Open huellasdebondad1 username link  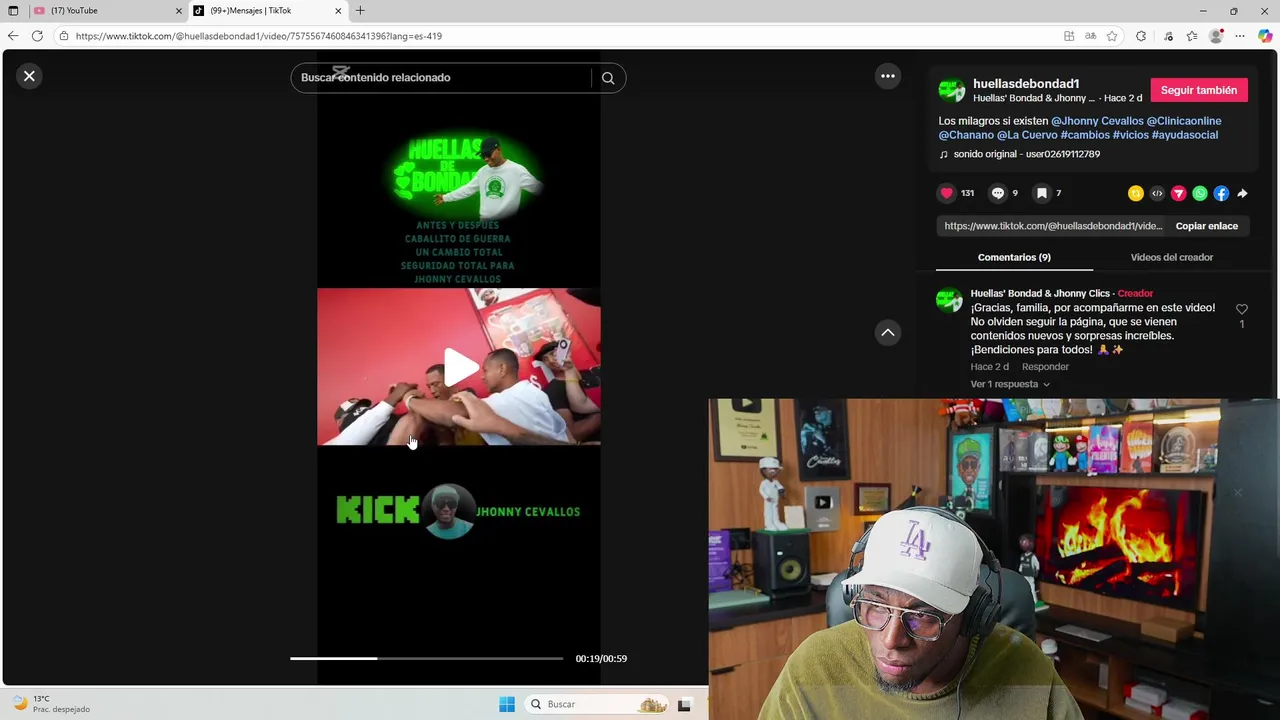[x=1026, y=84]
